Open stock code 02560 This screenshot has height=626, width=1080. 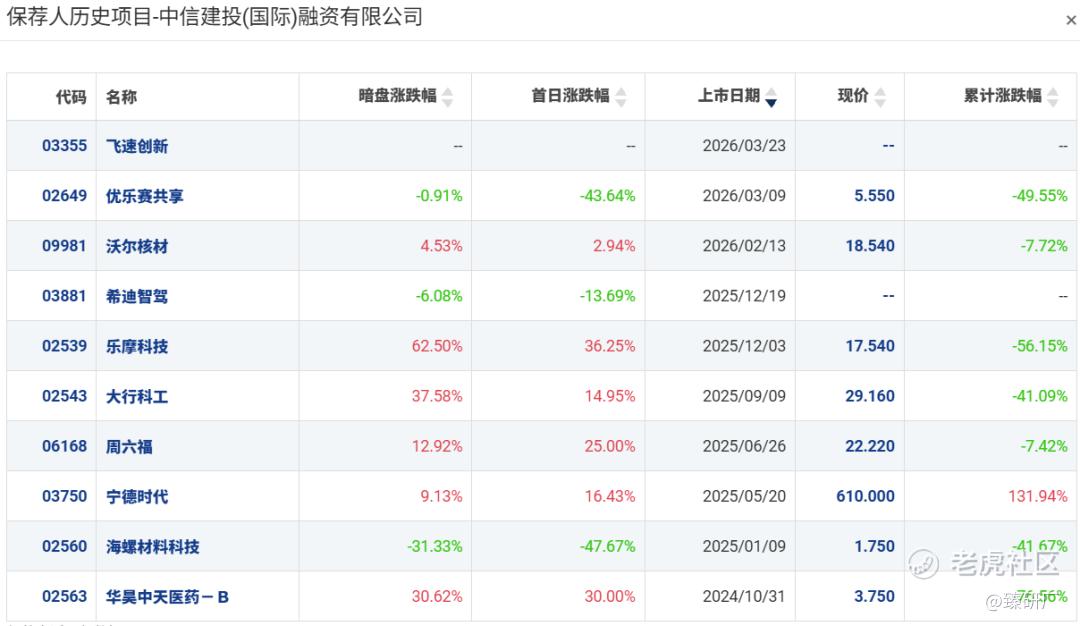coord(64,546)
